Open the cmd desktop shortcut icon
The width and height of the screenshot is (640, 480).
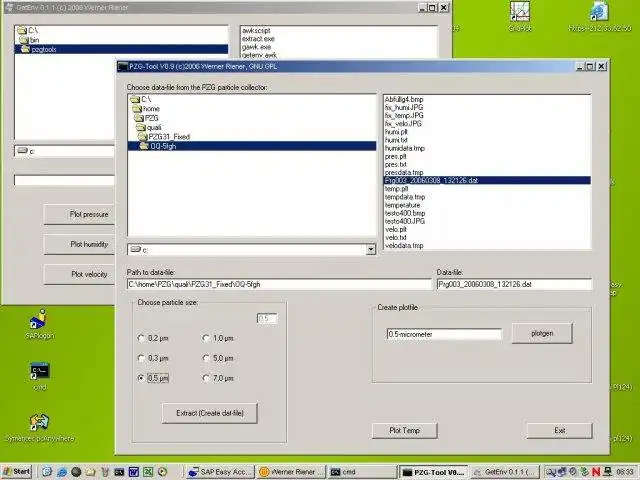click(x=40, y=376)
